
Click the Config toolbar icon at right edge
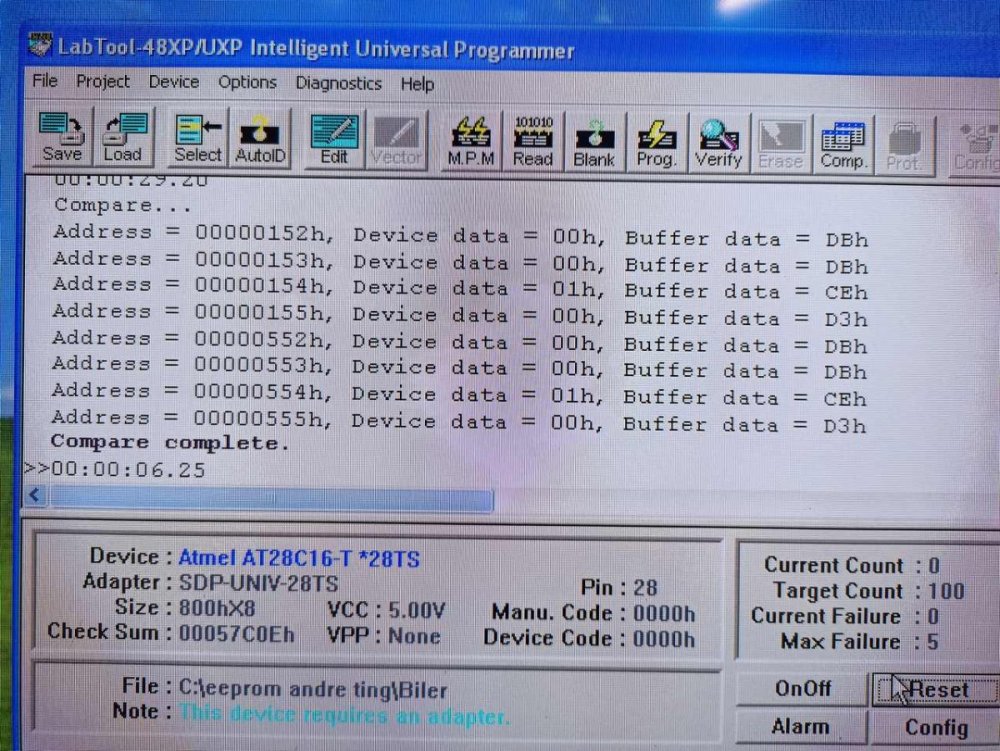976,147
